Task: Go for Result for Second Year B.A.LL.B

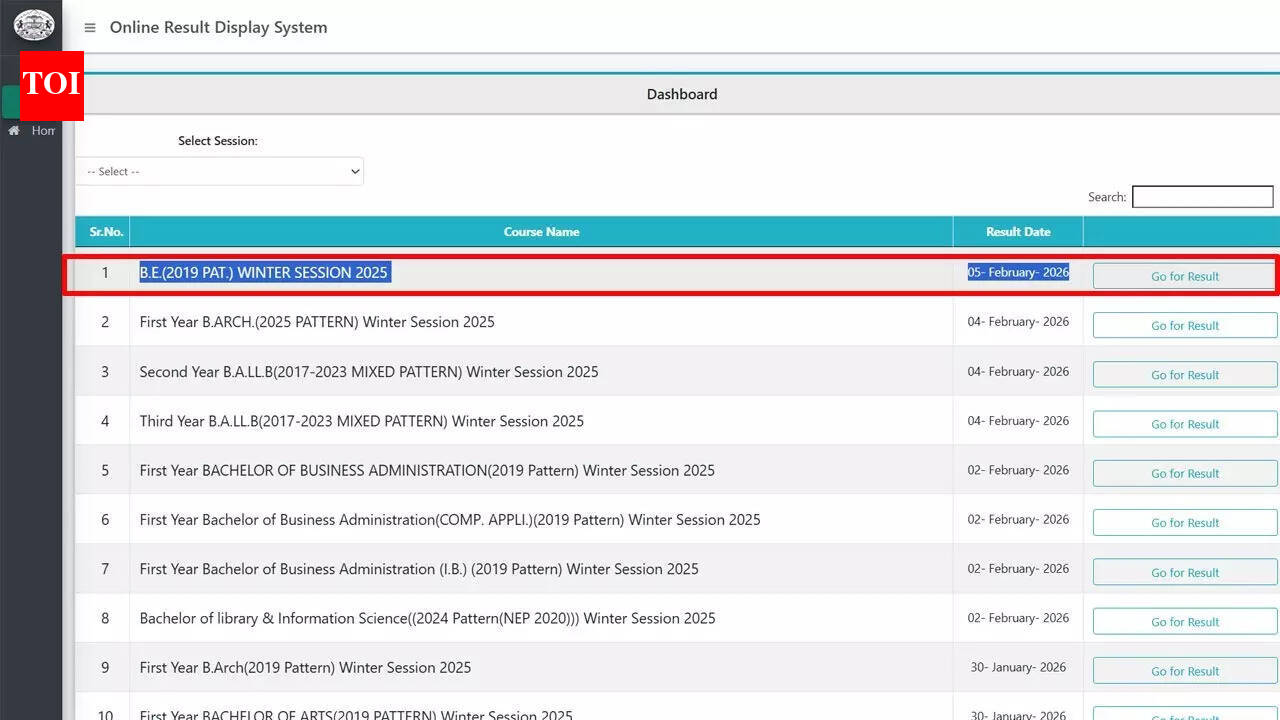Action: click(x=1183, y=374)
